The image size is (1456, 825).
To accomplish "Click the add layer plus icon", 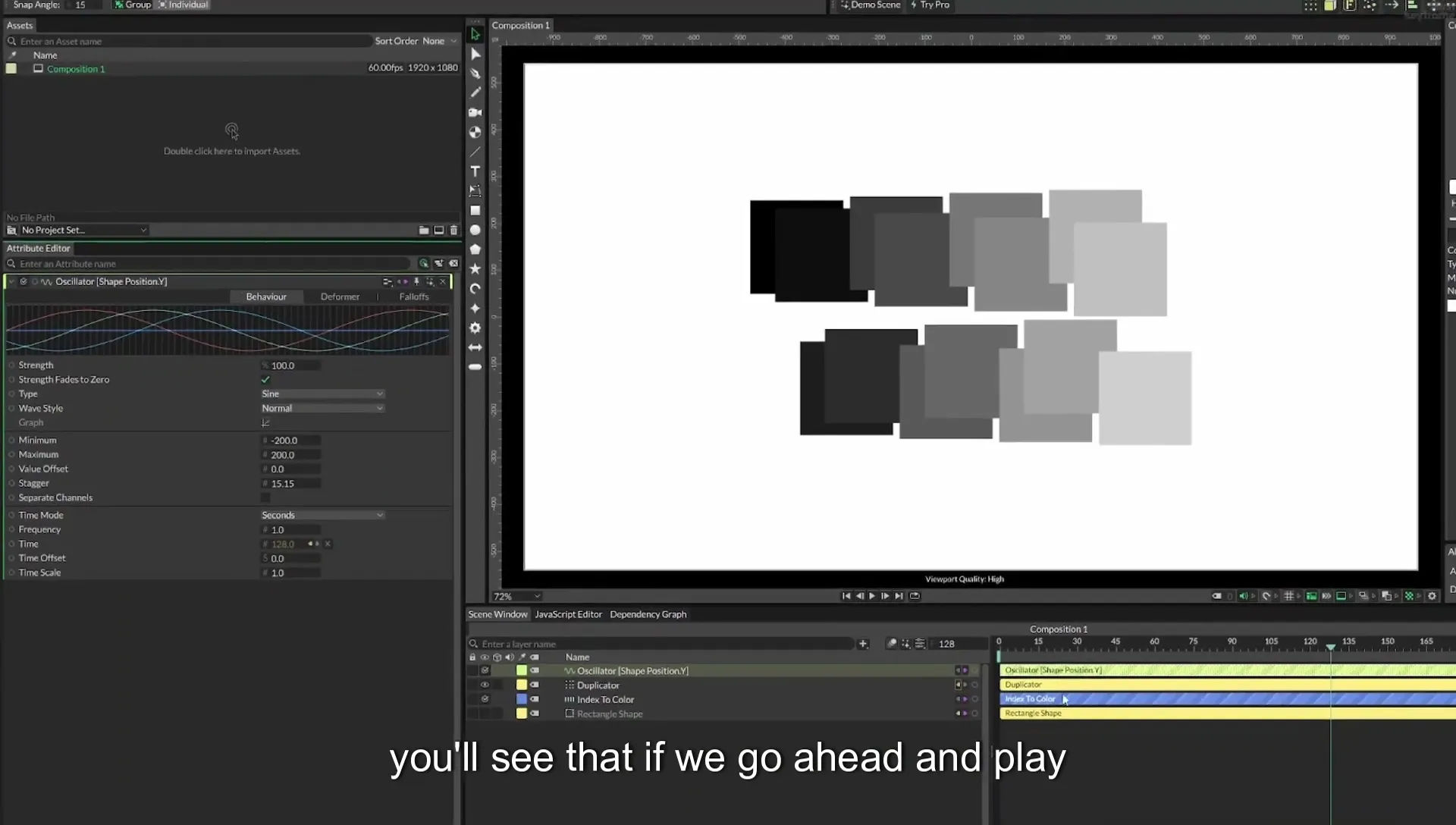I will coord(863,644).
